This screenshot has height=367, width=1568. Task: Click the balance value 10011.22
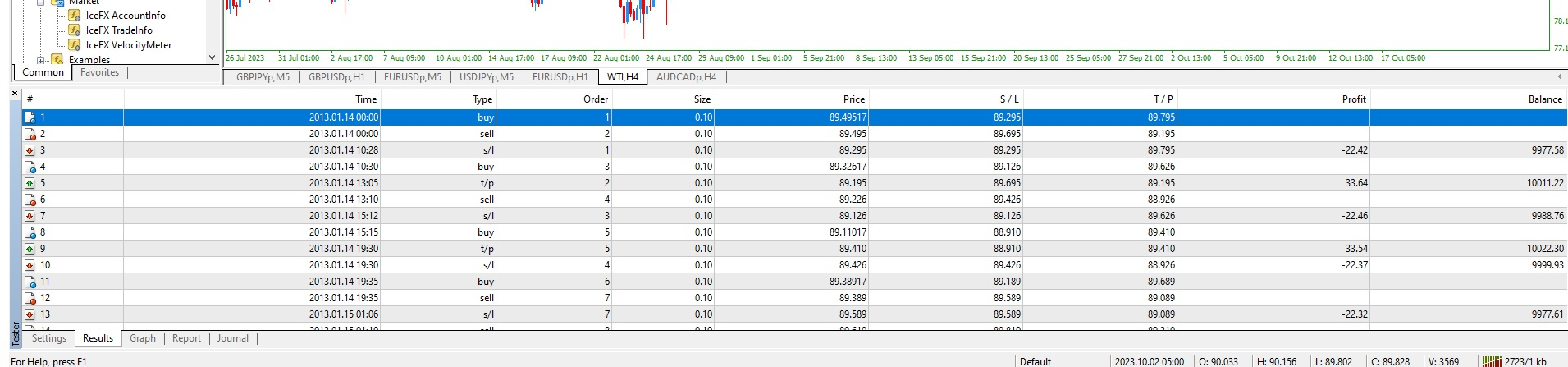click(1545, 183)
